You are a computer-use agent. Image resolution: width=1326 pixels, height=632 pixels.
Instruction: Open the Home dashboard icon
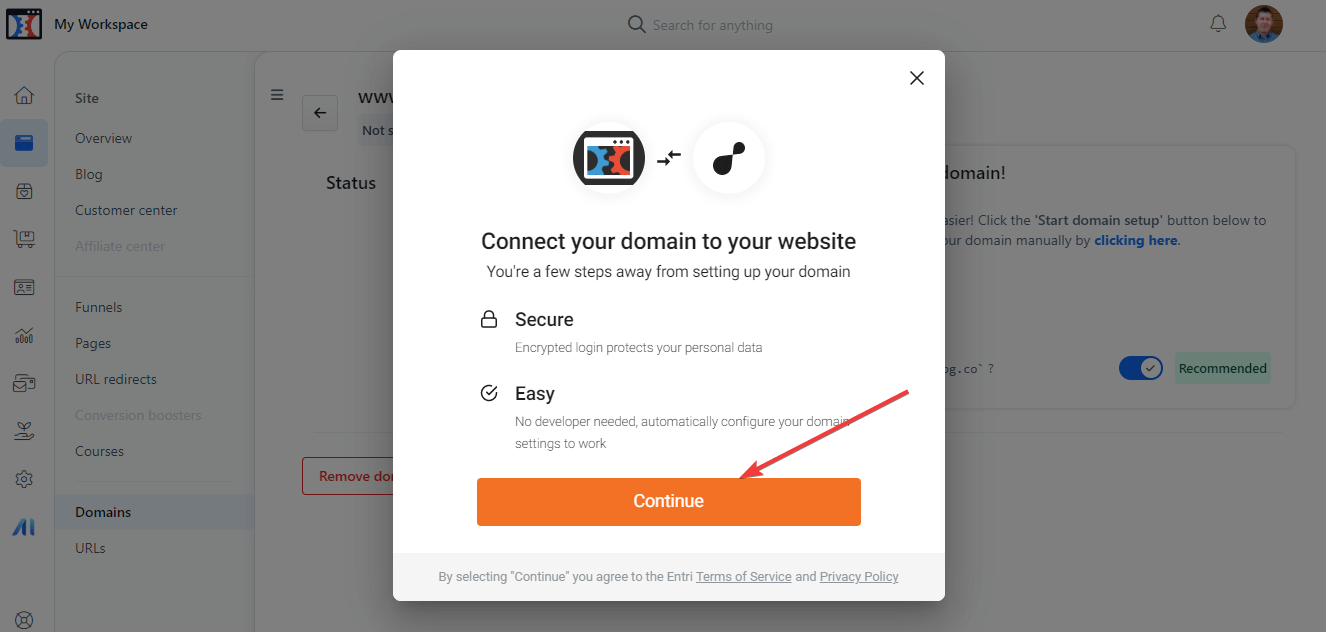pyautogui.click(x=24, y=94)
